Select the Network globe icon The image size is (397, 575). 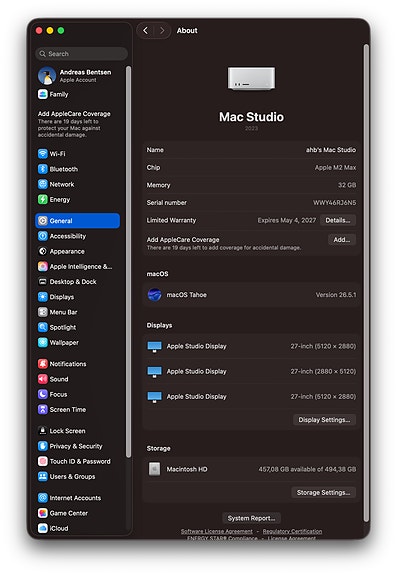click(x=43, y=184)
